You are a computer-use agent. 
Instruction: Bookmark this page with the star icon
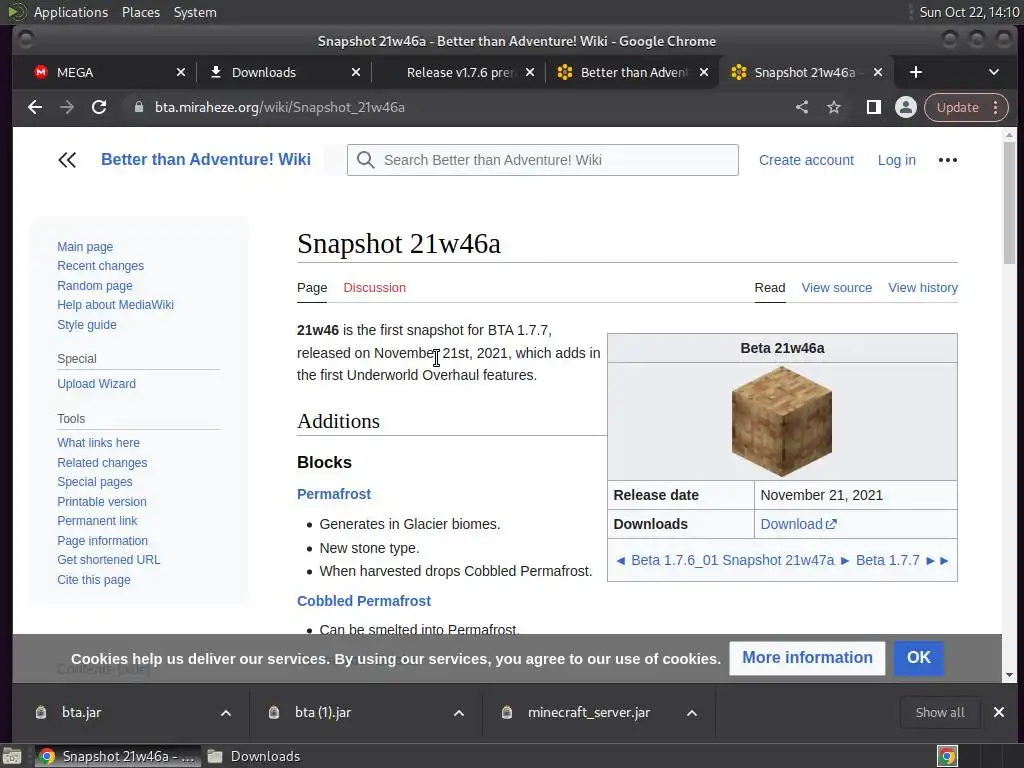[834, 107]
